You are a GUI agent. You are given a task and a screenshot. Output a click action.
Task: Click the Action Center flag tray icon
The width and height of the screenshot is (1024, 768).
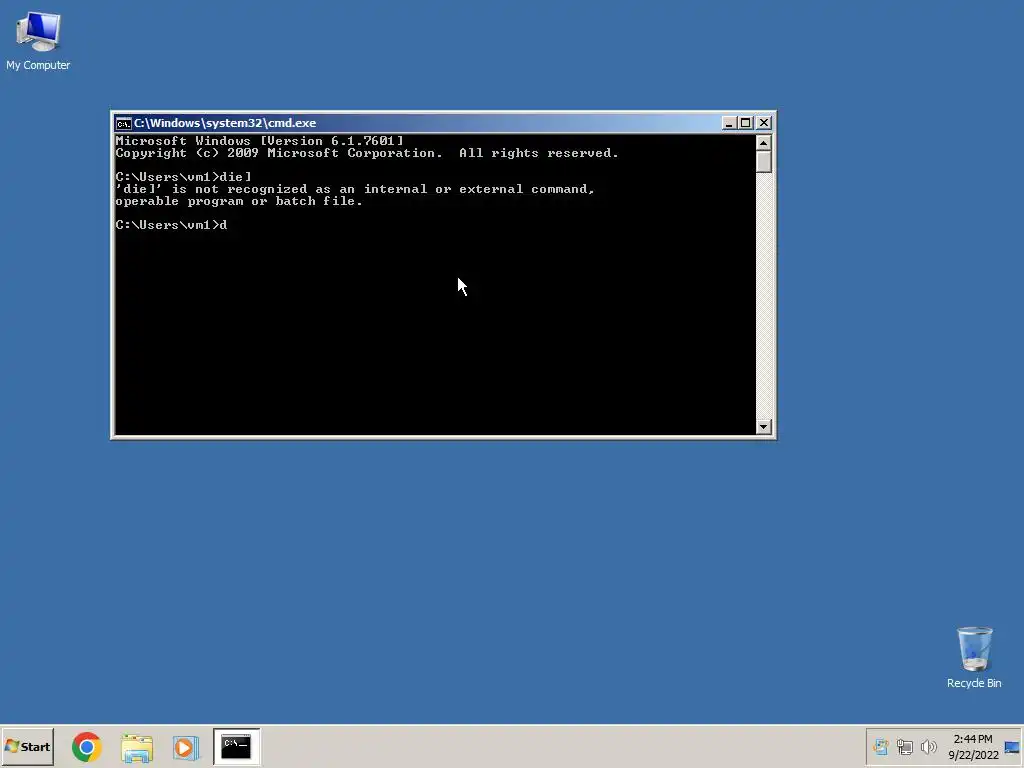(880, 746)
